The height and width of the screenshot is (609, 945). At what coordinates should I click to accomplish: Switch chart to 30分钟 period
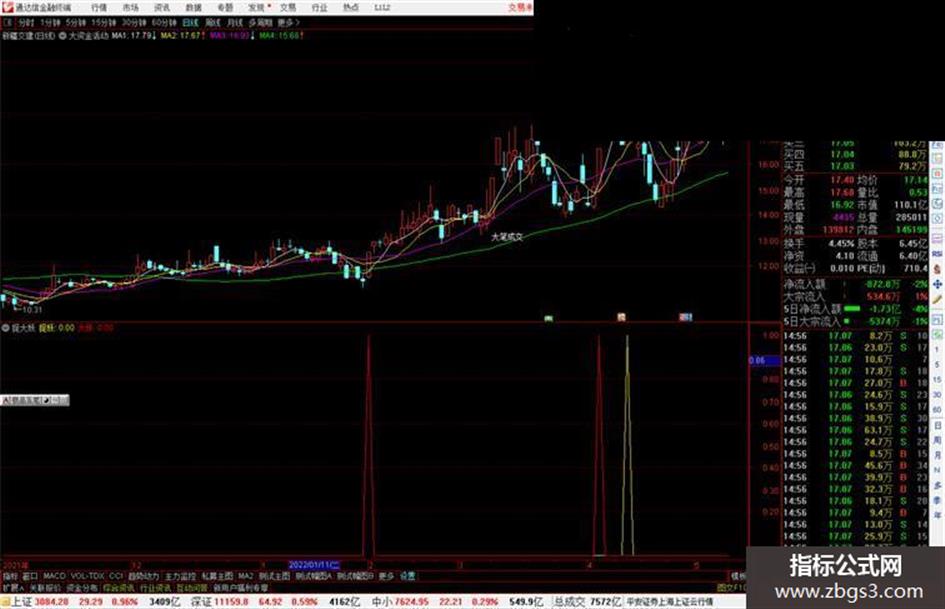click(x=134, y=22)
